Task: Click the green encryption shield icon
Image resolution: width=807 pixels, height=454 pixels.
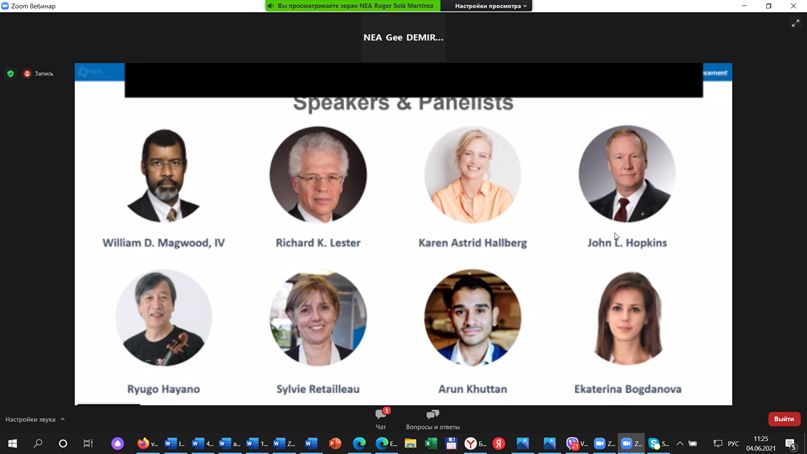Action: pos(10,74)
